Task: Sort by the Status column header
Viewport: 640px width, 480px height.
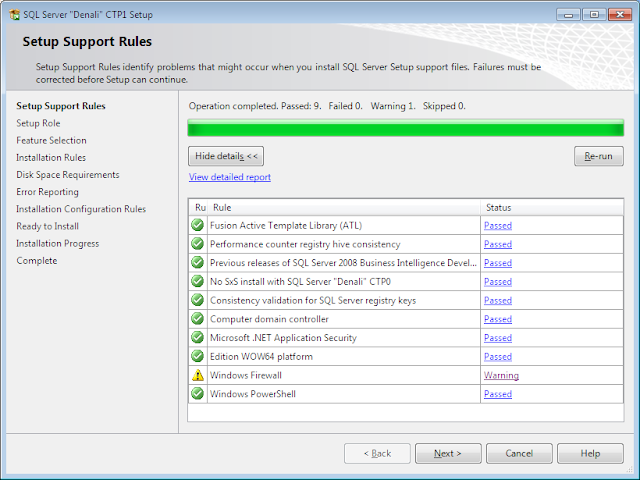Action: coord(552,207)
